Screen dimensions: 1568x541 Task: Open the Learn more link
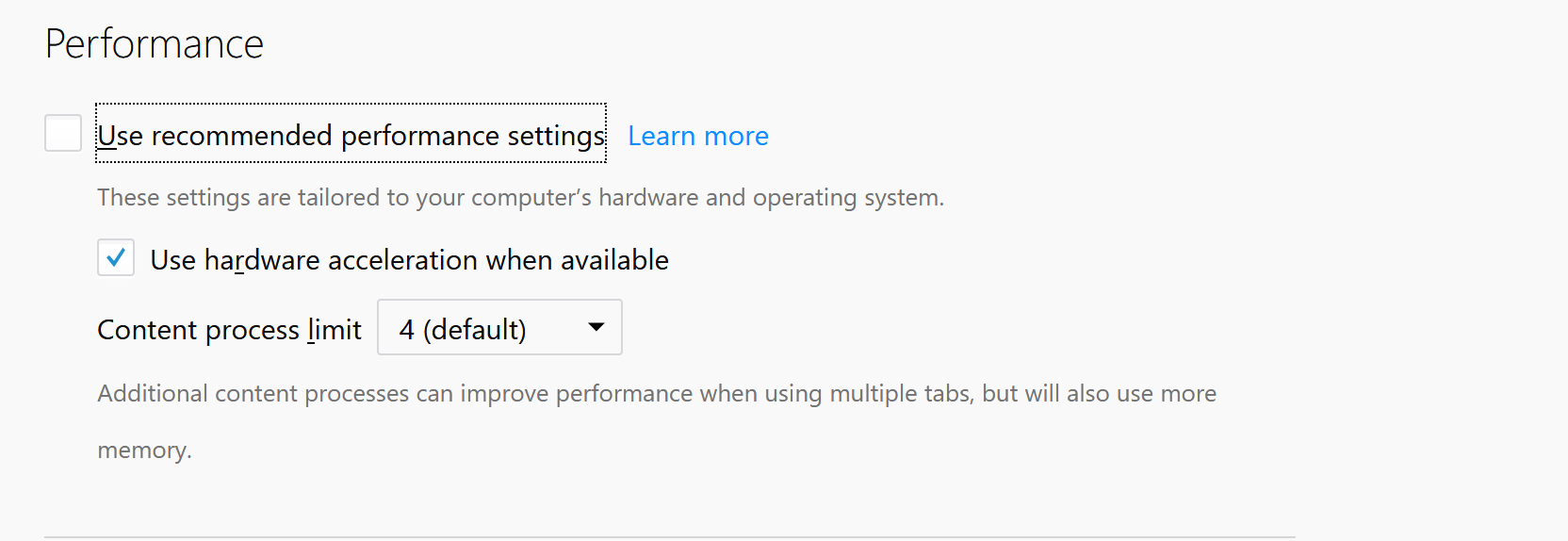tap(697, 137)
